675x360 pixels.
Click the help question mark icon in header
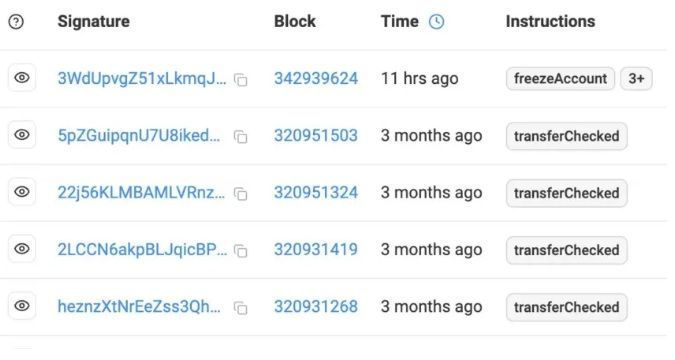tap(16, 22)
